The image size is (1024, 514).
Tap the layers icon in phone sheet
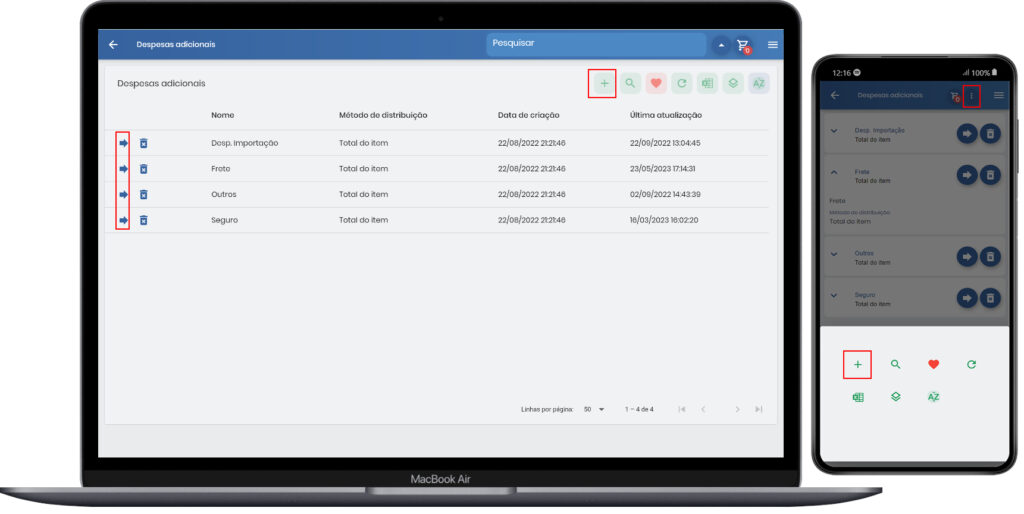point(895,396)
